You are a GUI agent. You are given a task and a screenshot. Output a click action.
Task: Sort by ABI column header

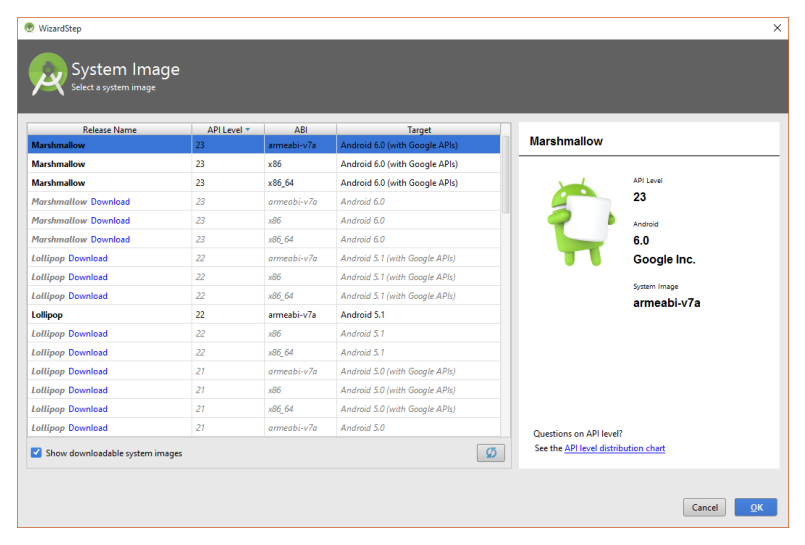click(x=300, y=129)
